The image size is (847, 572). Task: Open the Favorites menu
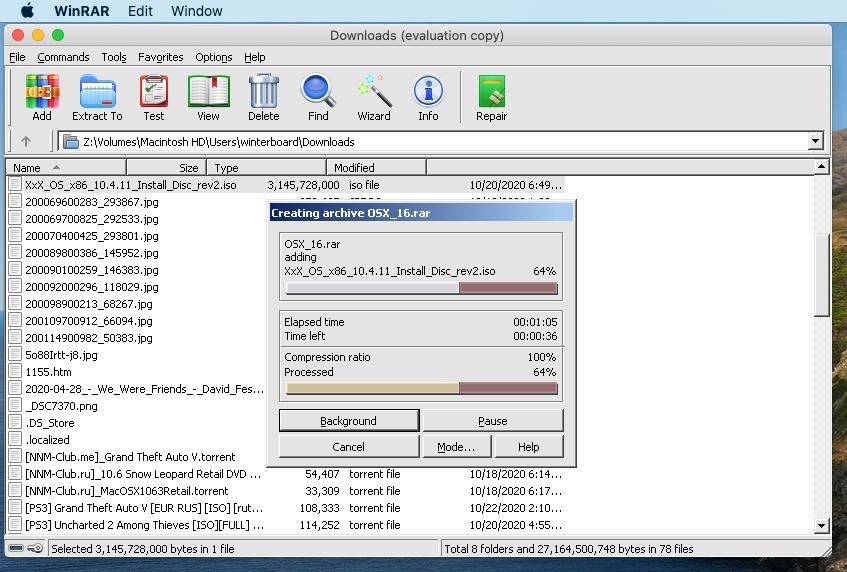point(160,57)
